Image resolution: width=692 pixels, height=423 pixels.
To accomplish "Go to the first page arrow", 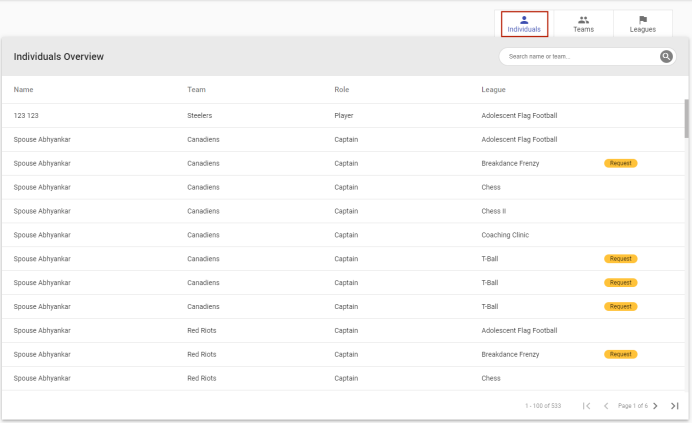I will [587, 406].
